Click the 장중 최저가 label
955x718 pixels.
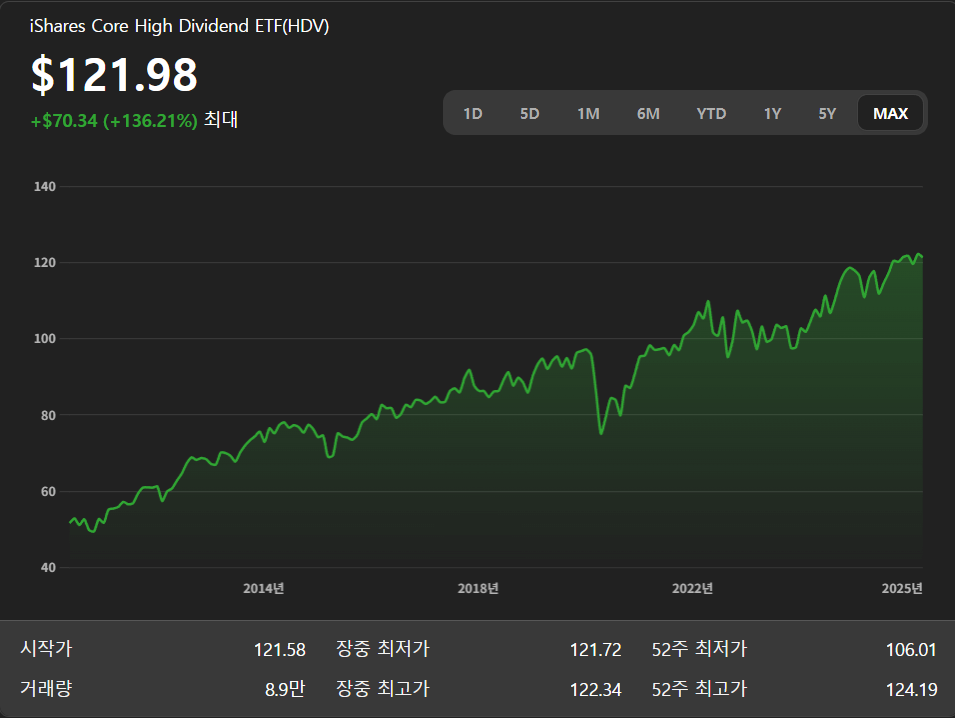pyautogui.click(x=383, y=648)
